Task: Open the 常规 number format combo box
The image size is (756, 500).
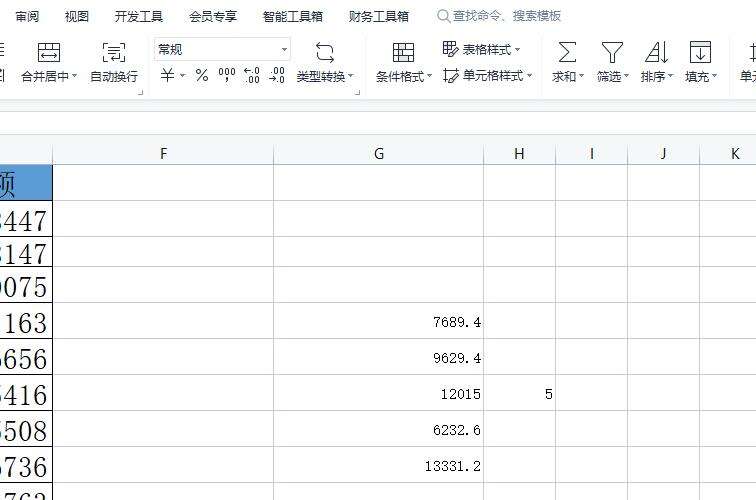Action: coord(222,49)
